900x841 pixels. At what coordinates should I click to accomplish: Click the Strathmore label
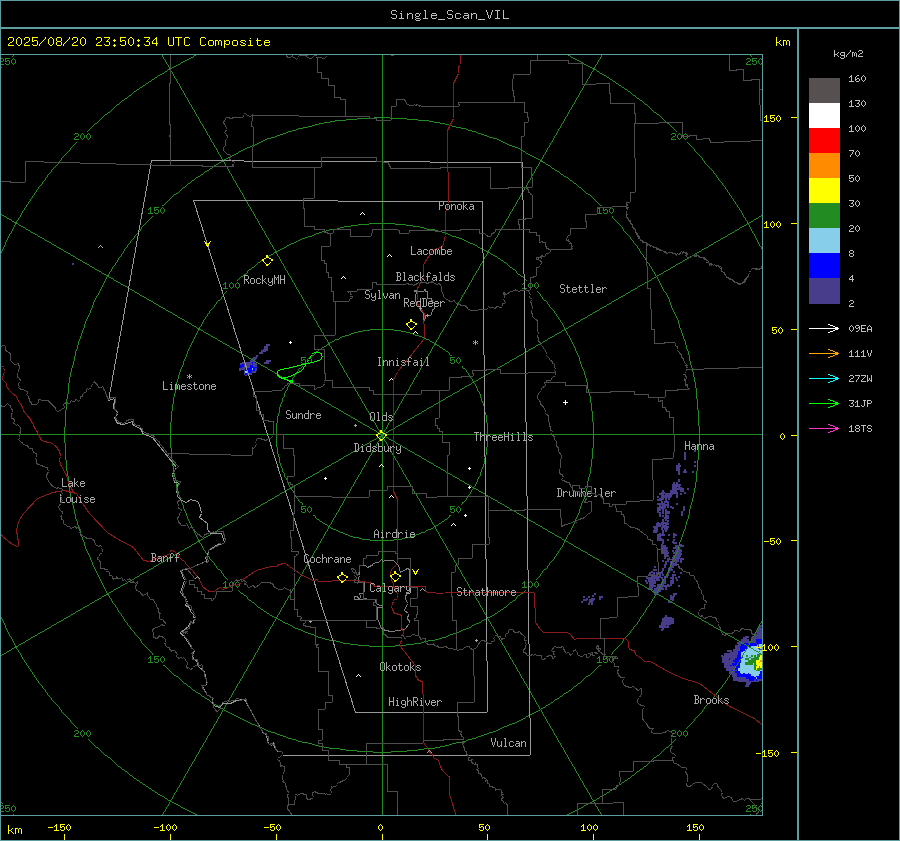tap(486, 592)
